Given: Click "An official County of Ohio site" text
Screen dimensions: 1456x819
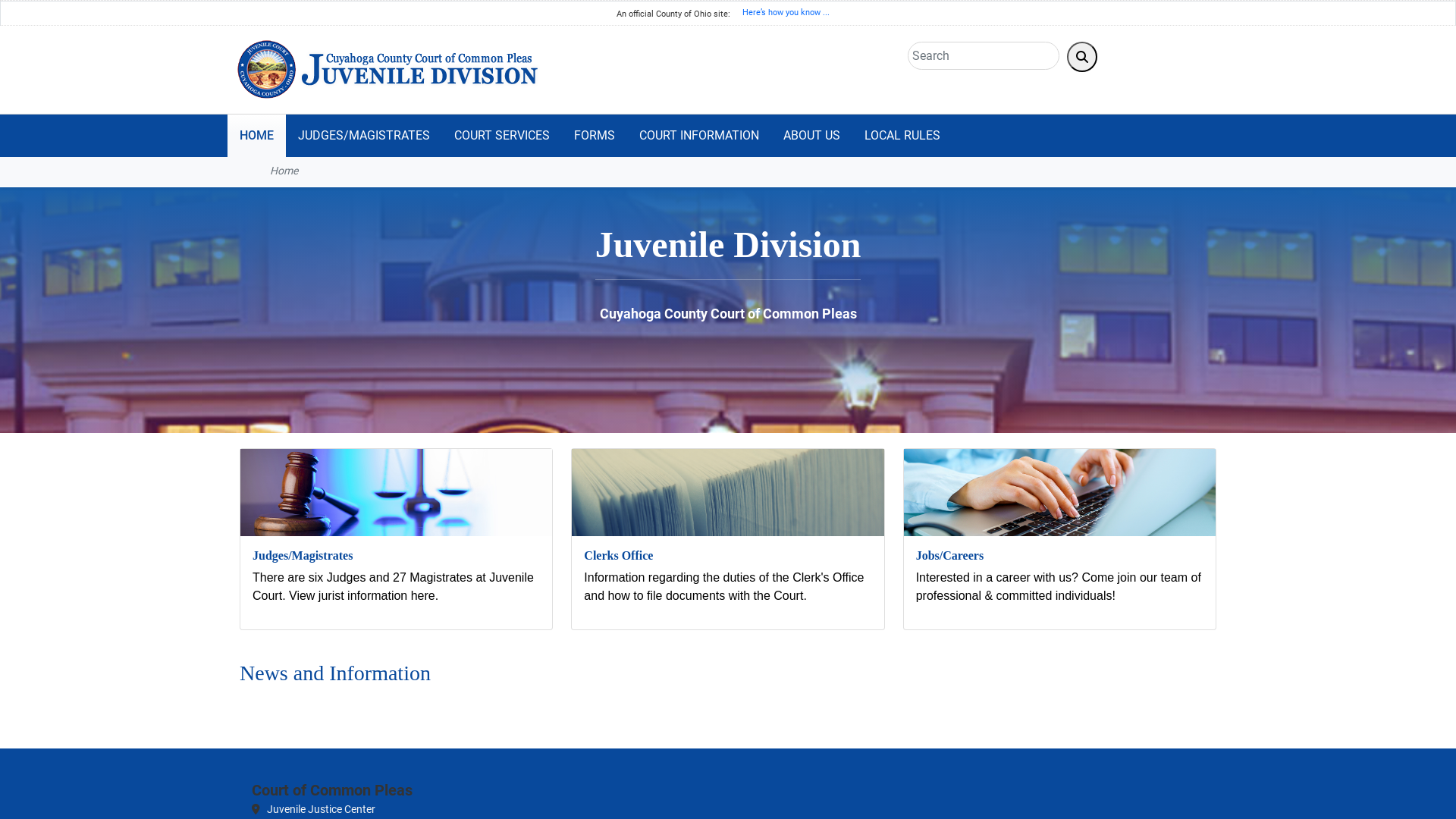Looking at the screenshot, I should (x=673, y=14).
